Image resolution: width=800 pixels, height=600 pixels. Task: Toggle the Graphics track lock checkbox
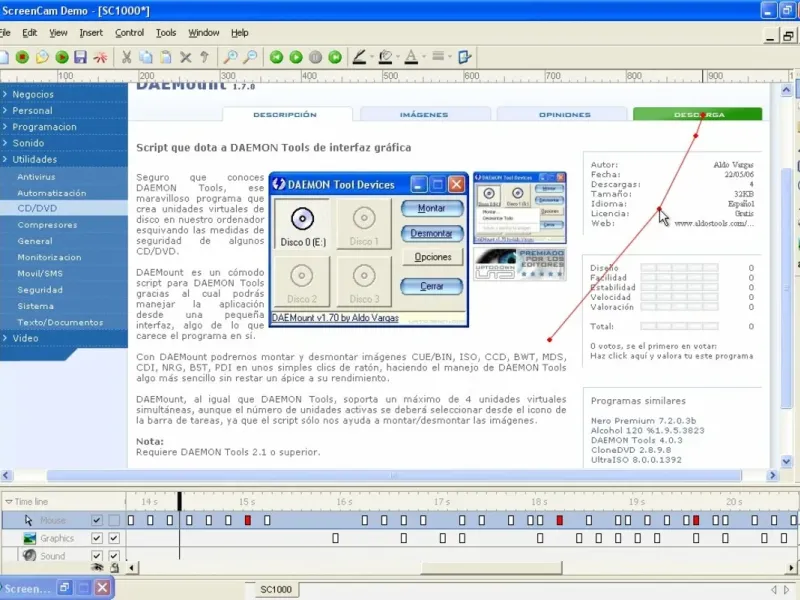pos(114,538)
